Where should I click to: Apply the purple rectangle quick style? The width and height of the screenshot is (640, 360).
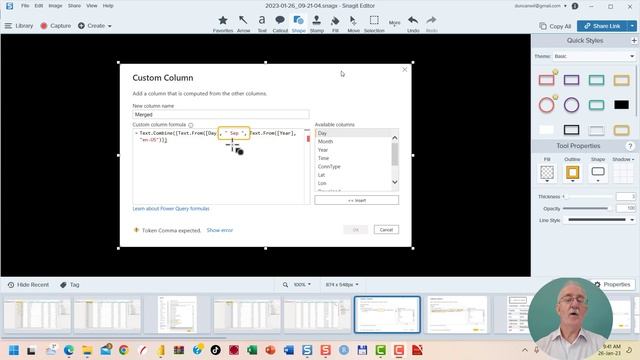(x=571, y=80)
